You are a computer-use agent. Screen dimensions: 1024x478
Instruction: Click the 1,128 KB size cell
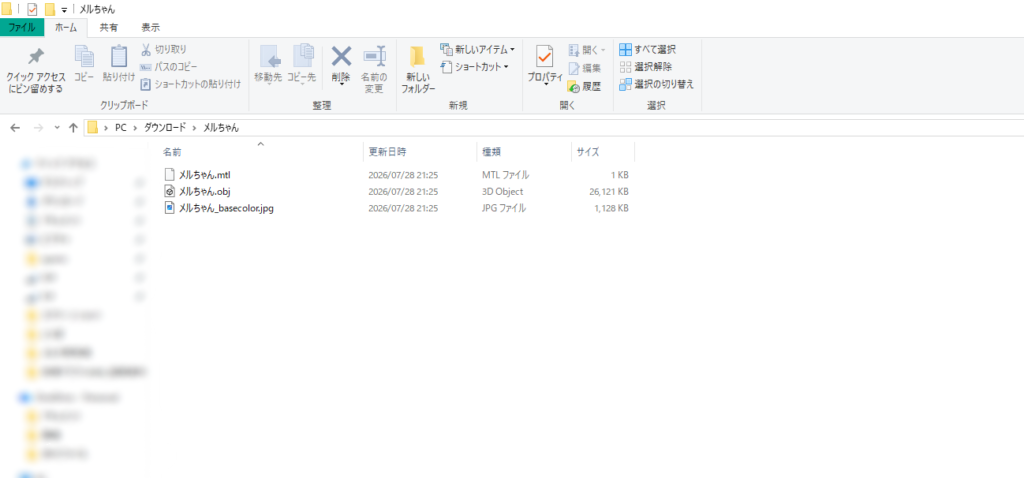[x=611, y=208]
